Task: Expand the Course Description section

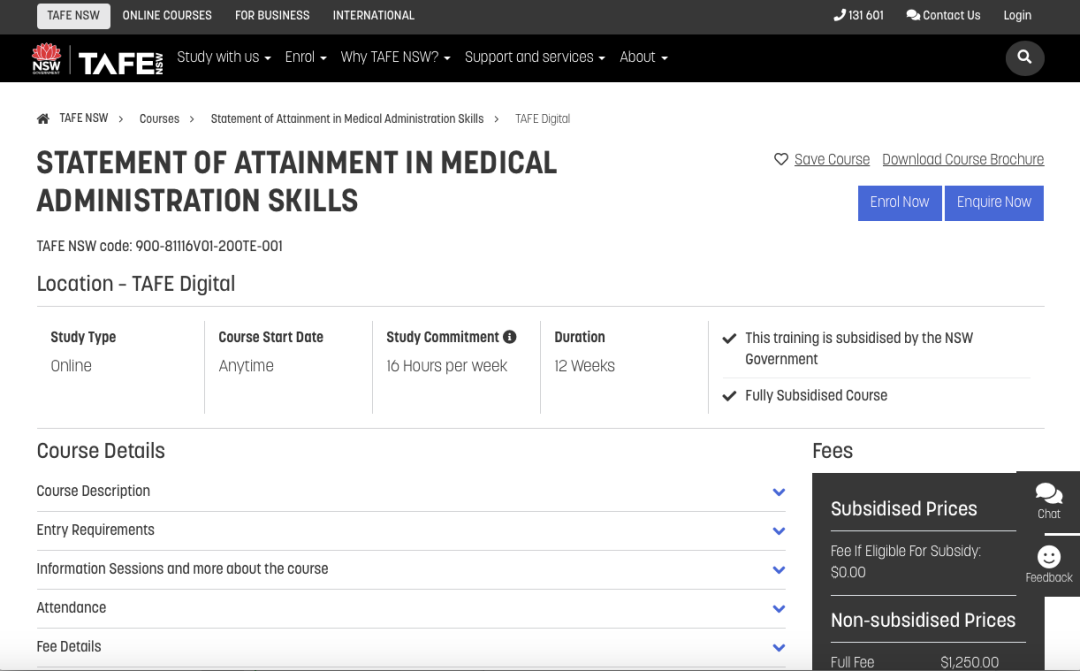Action: point(411,491)
